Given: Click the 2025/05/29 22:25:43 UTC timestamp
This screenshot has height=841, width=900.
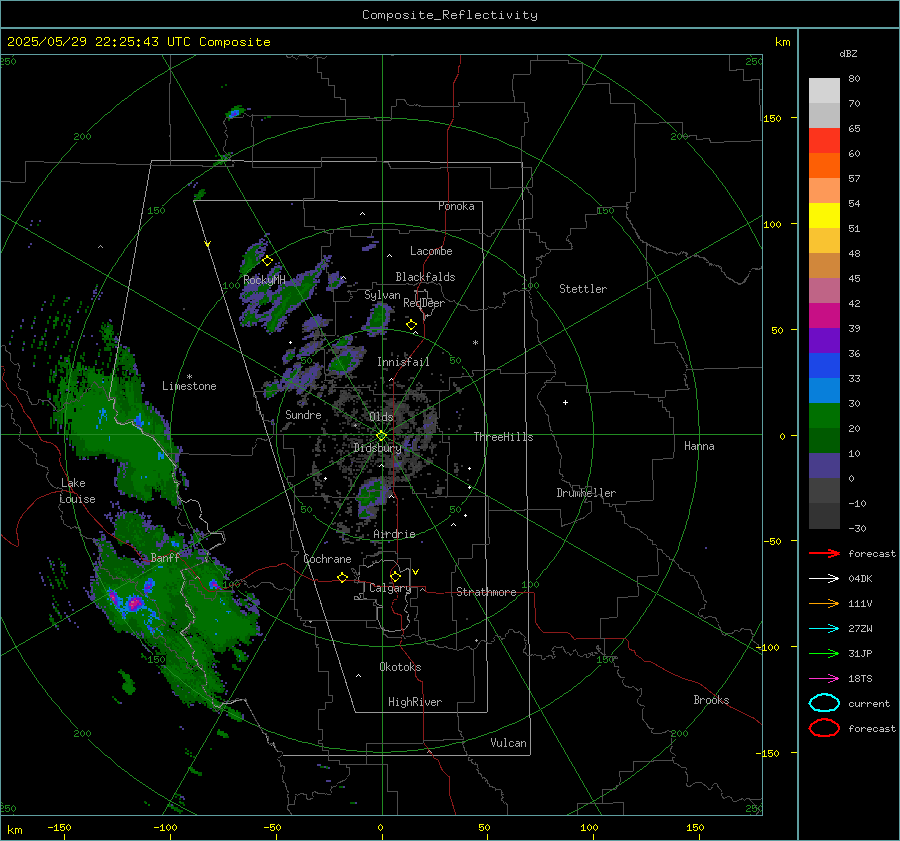Looking at the screenshot, I should 138,42.
